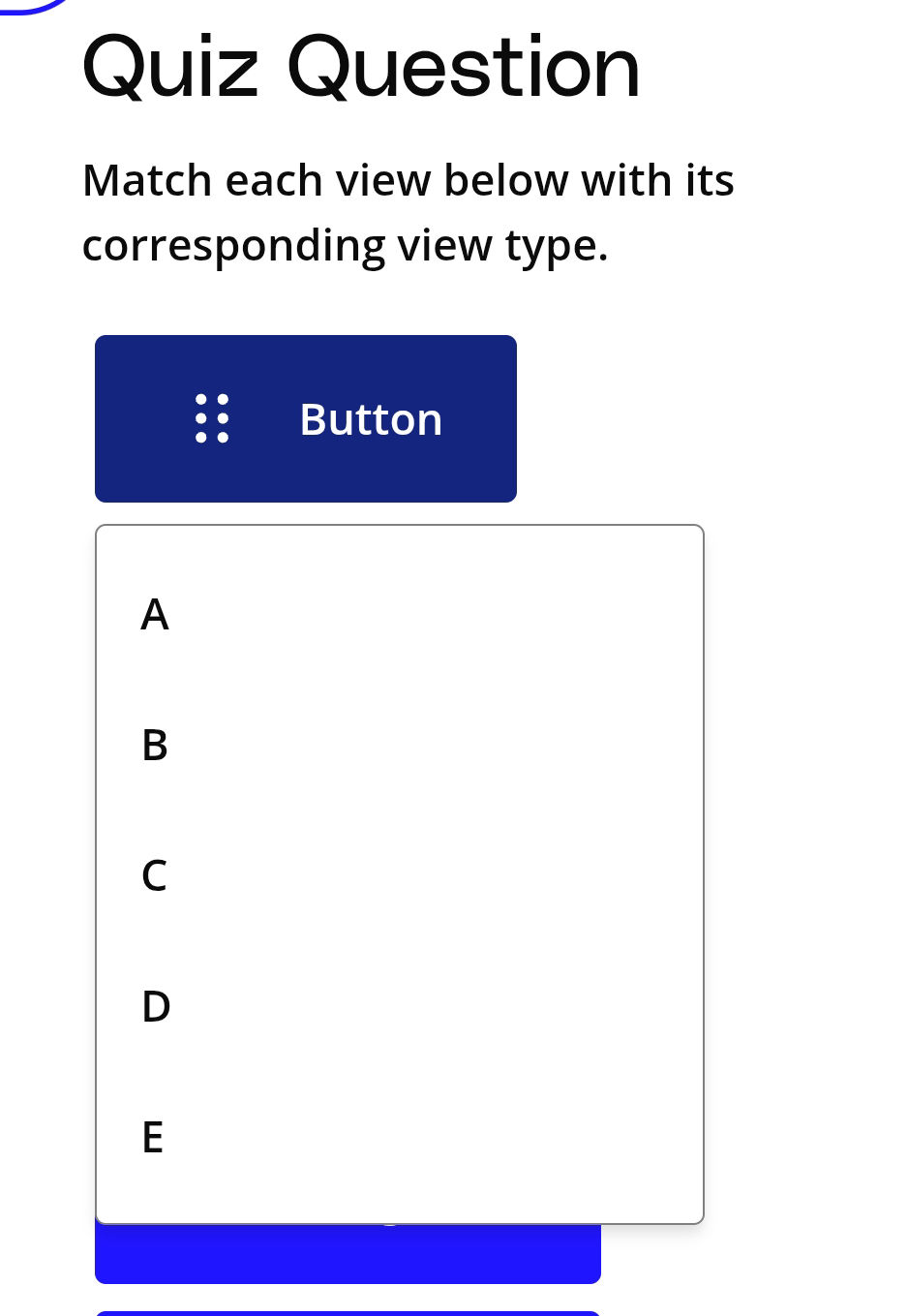This screenshot has height=1316, width=908.
Task: Click between options A and B
Action: tap(155, 680)
